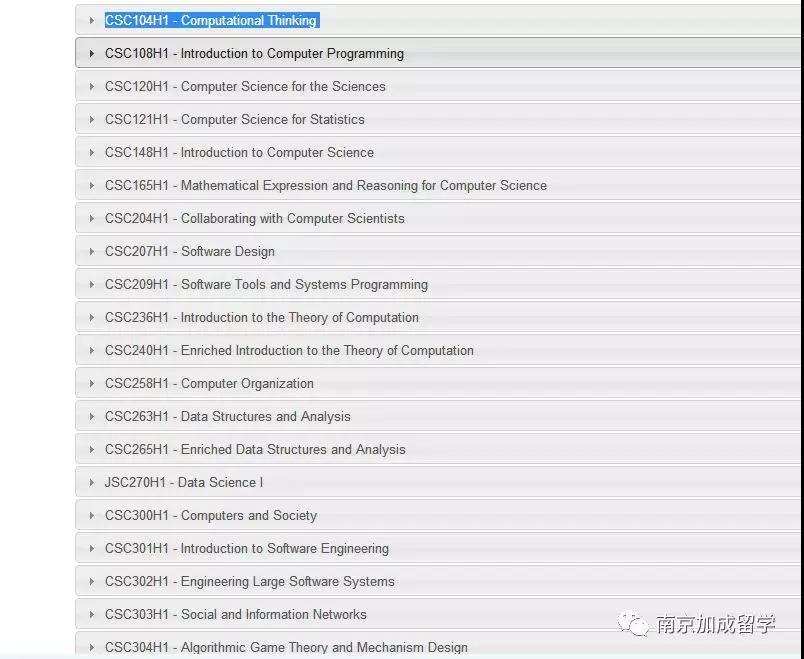Expand the CSC121H1 disclosure triangle
The width and height of the screenshot is (804, 659).
92,119
